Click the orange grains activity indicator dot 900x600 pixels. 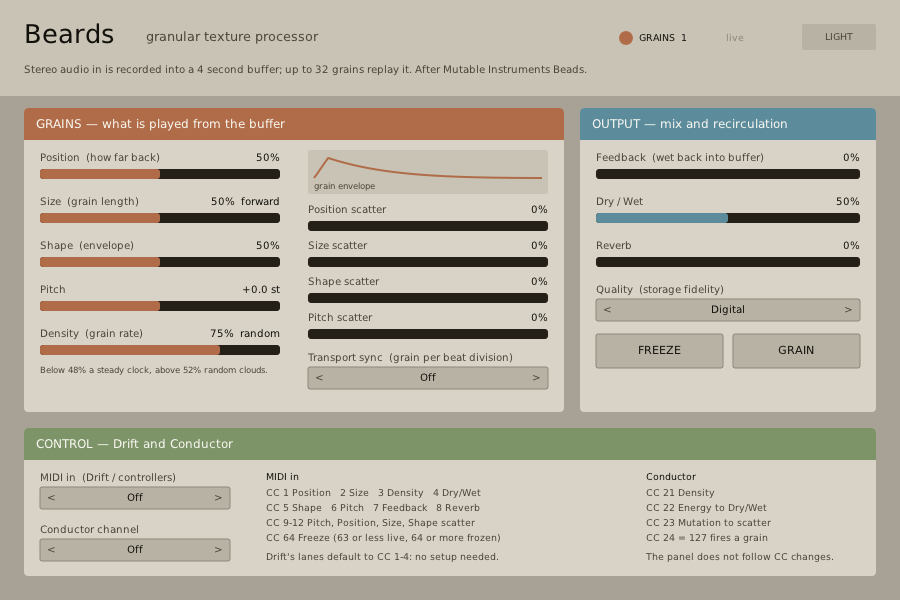point(626,38)
